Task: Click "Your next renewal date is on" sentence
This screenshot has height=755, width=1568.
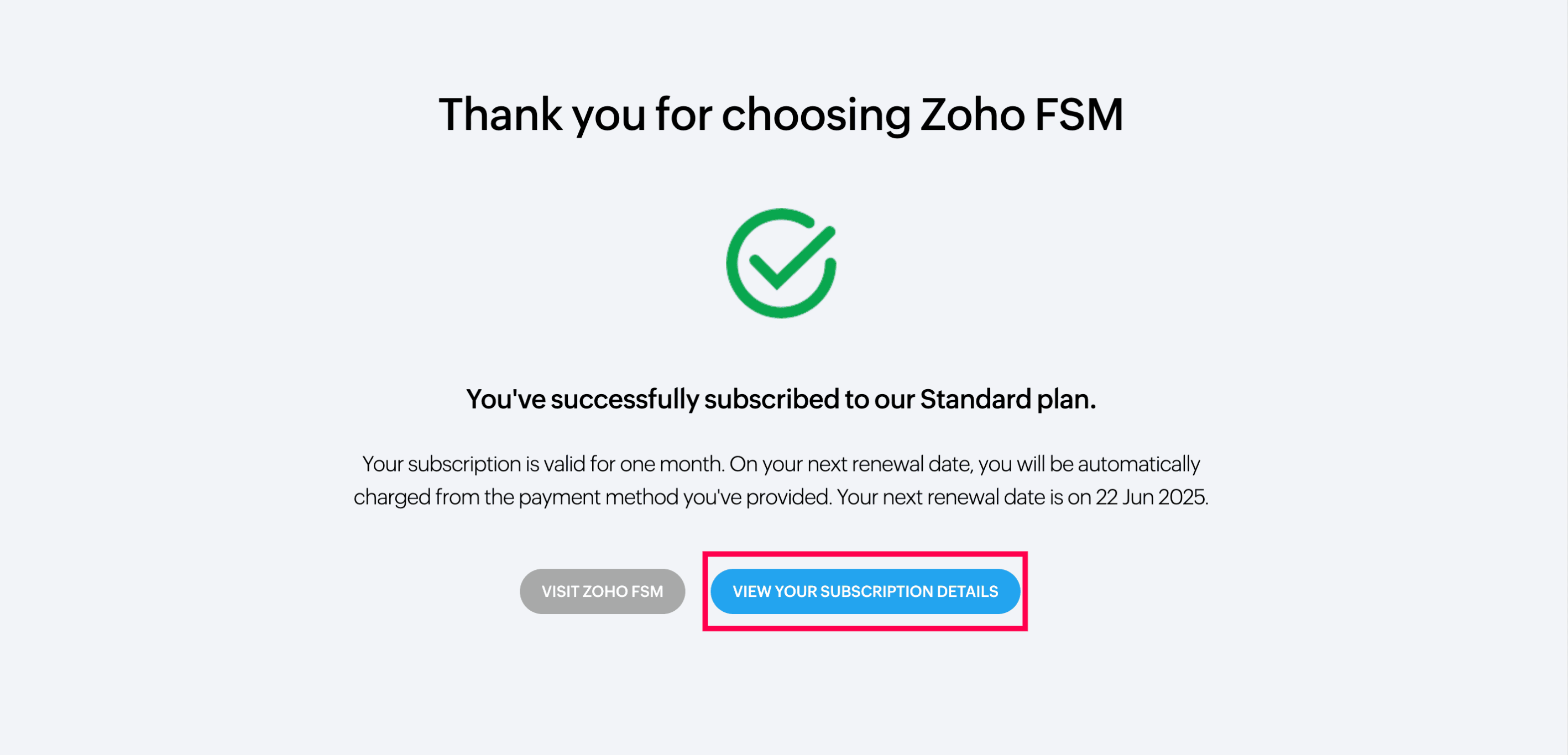Action: click(x=964, y=497)
